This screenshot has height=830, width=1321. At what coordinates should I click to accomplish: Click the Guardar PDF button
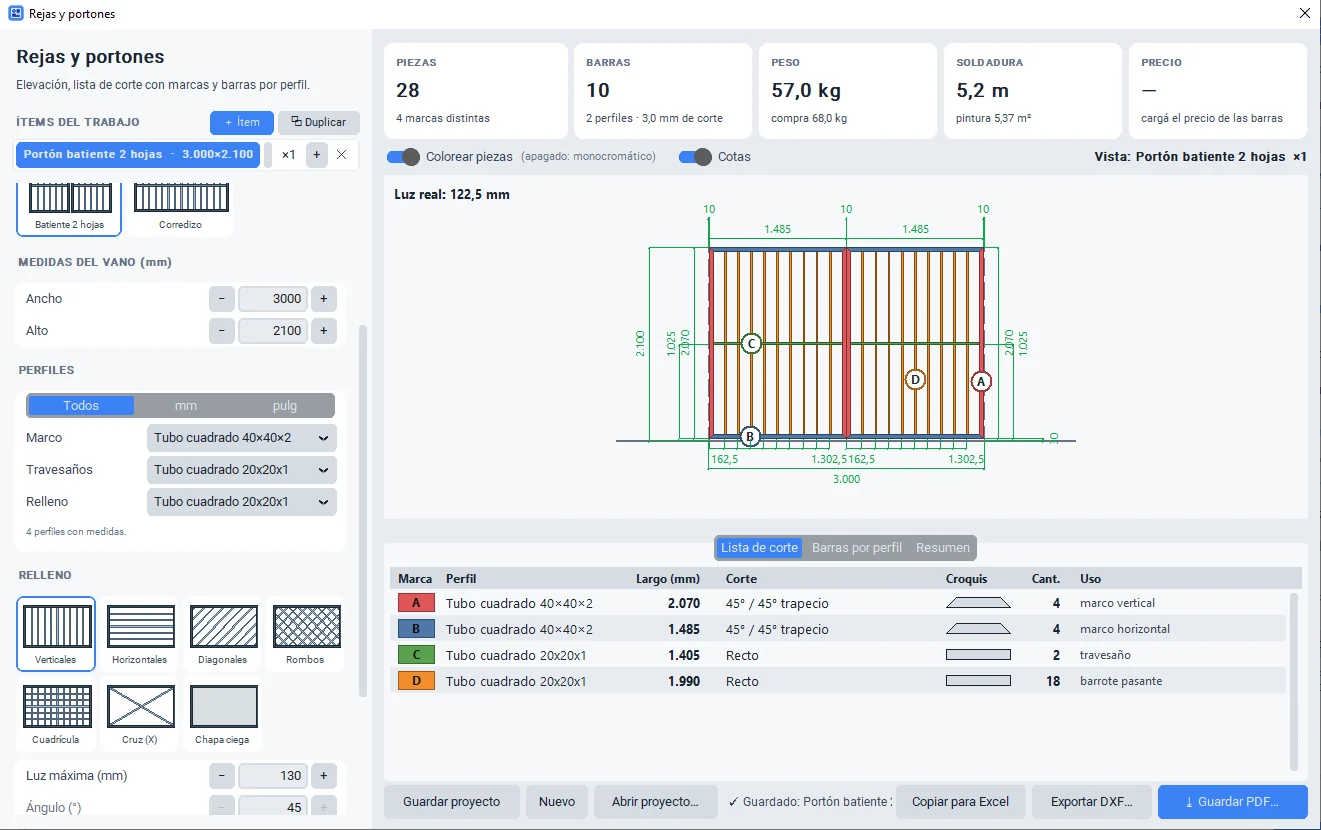(1232, 802)
